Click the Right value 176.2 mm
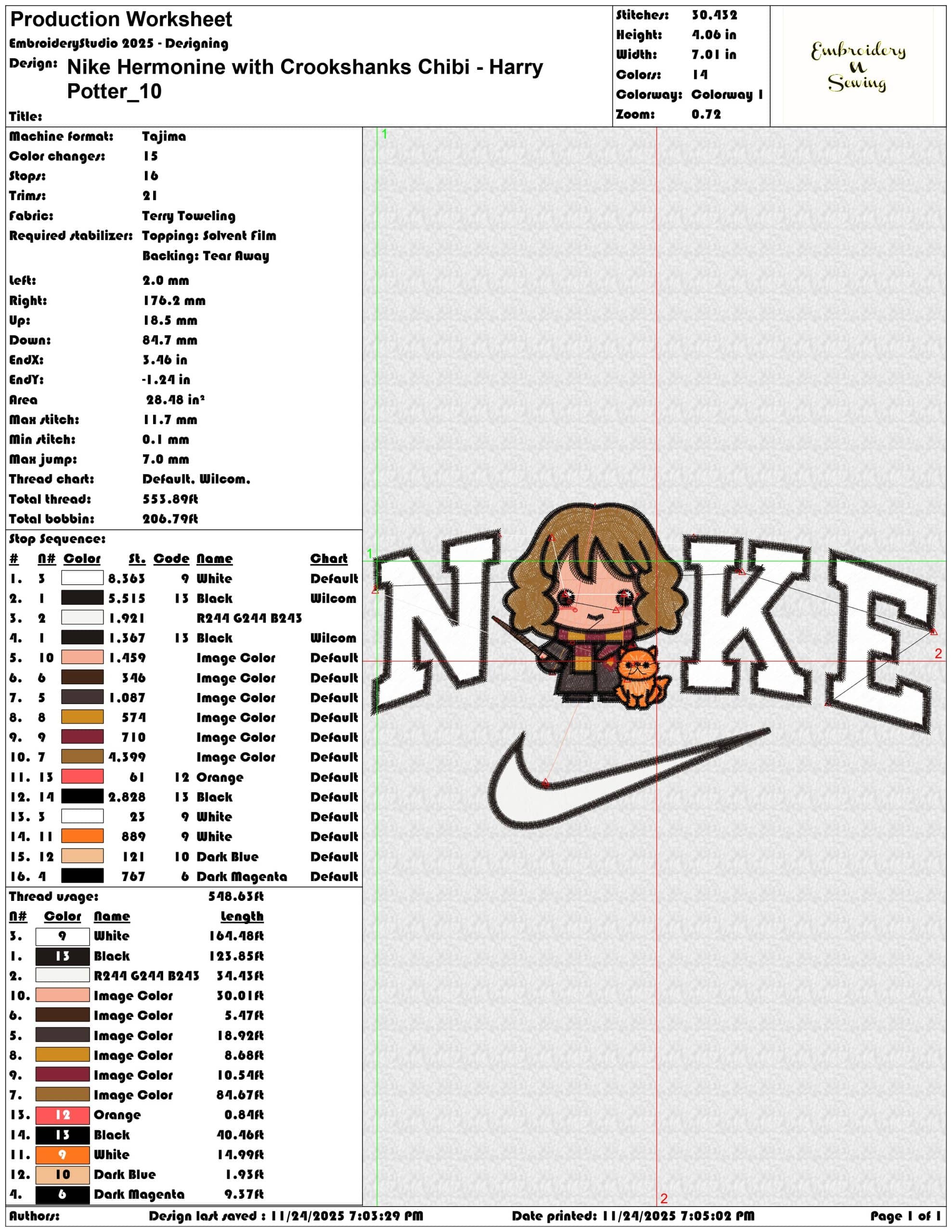The width and height of the screenshot is (952, 1232). pyautogui.click(x=174, y=301)
